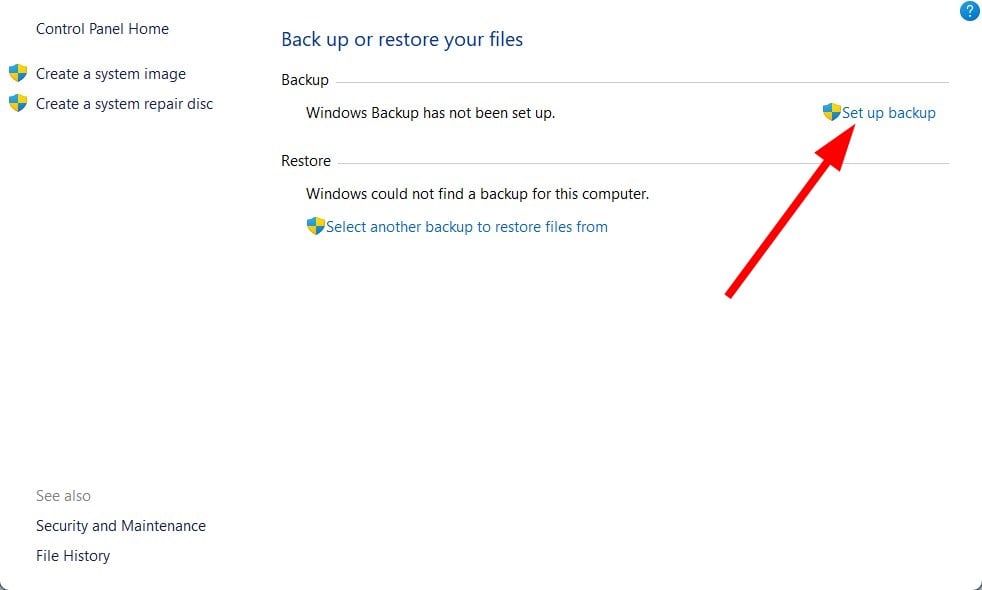Click the shield icon before Select another backup
982x590 pixels.
pyautogui.click(x=315, y=226)
